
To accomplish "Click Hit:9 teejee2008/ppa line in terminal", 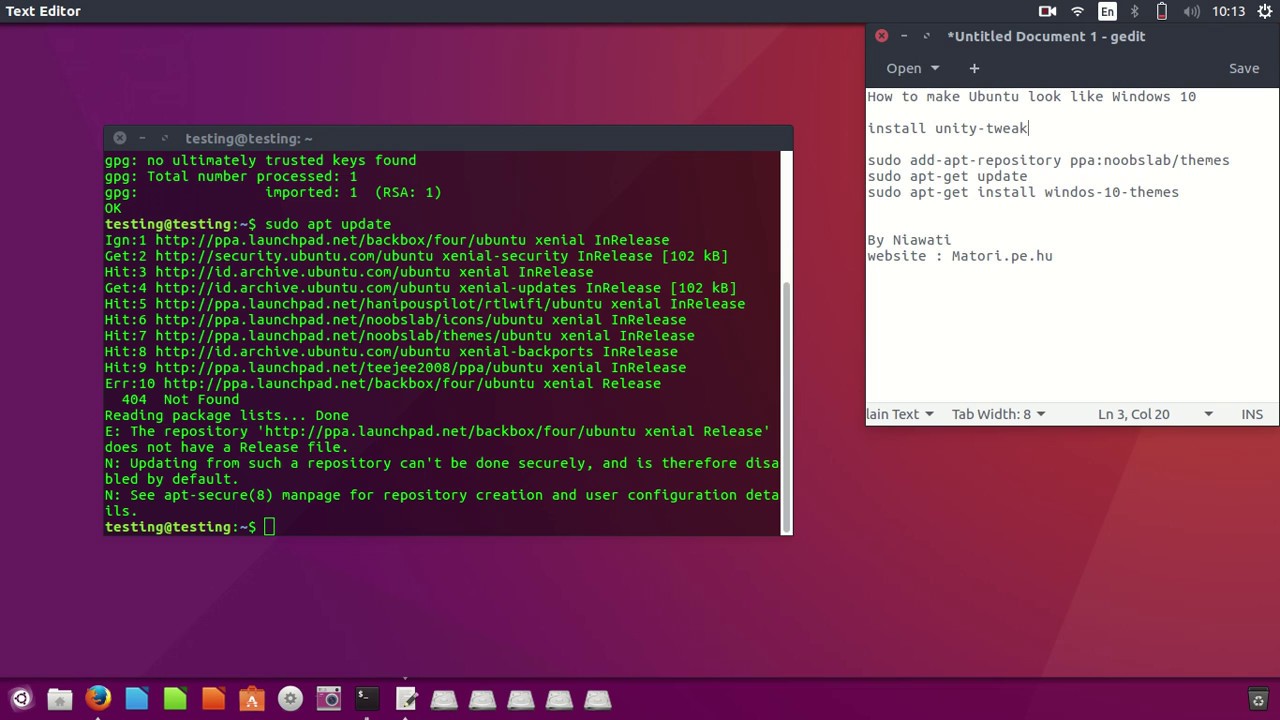I will pyautogui.click(x=395, y=367).
